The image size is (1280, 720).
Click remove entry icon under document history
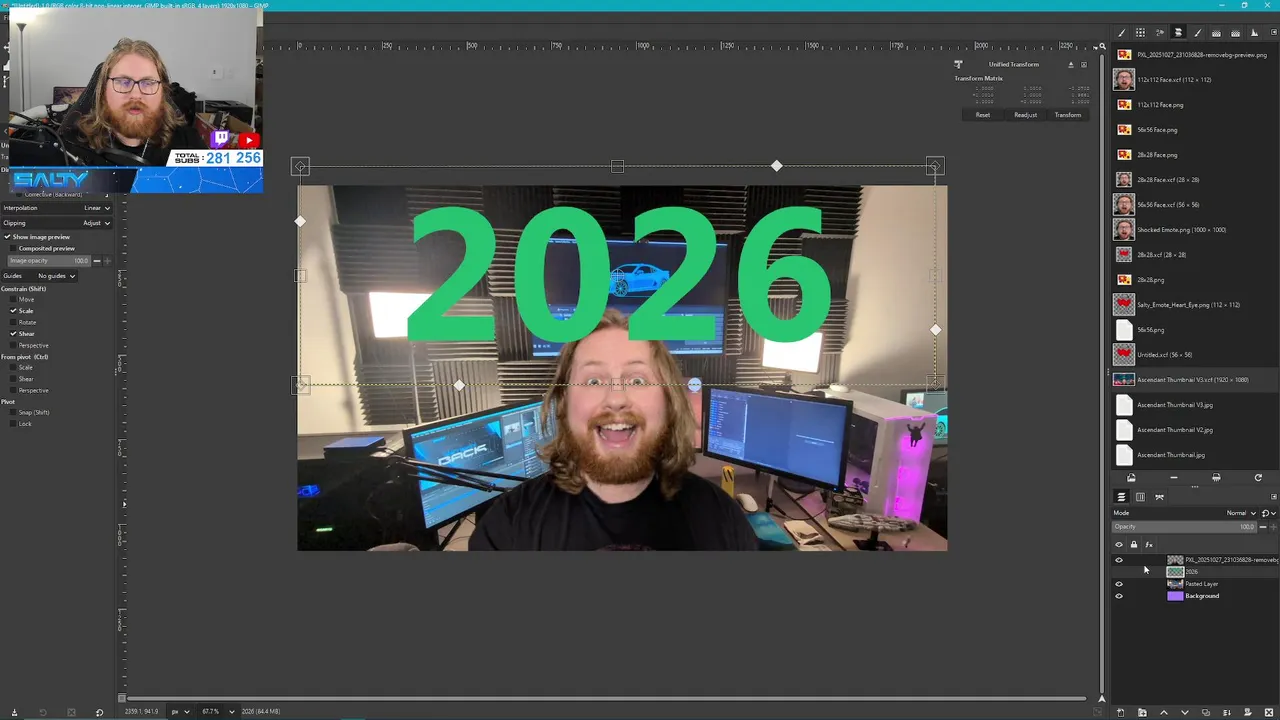click(x=1174, y=478)
